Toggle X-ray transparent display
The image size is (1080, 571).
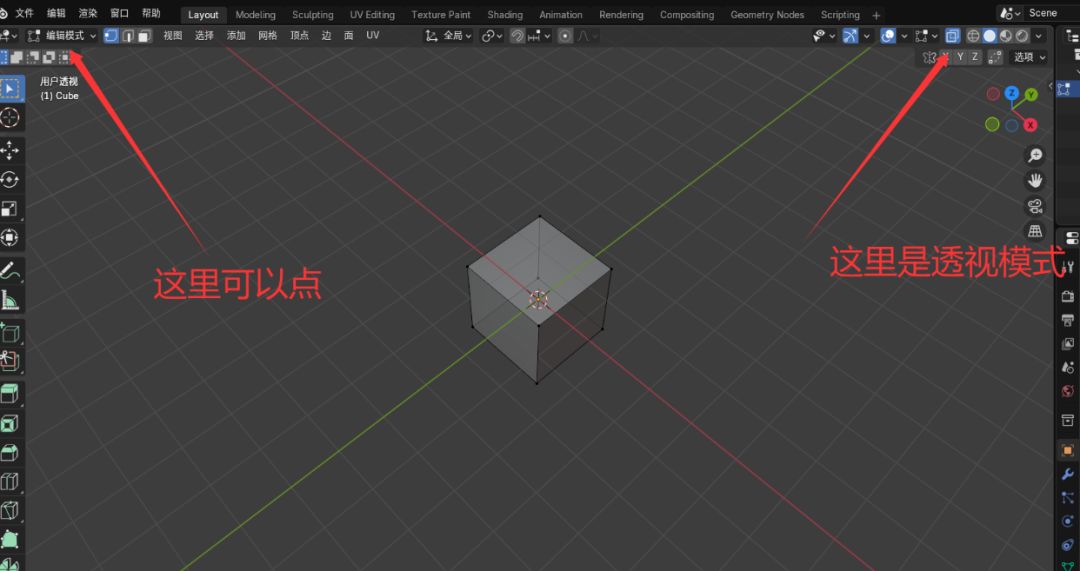click(x=952, y=36)
